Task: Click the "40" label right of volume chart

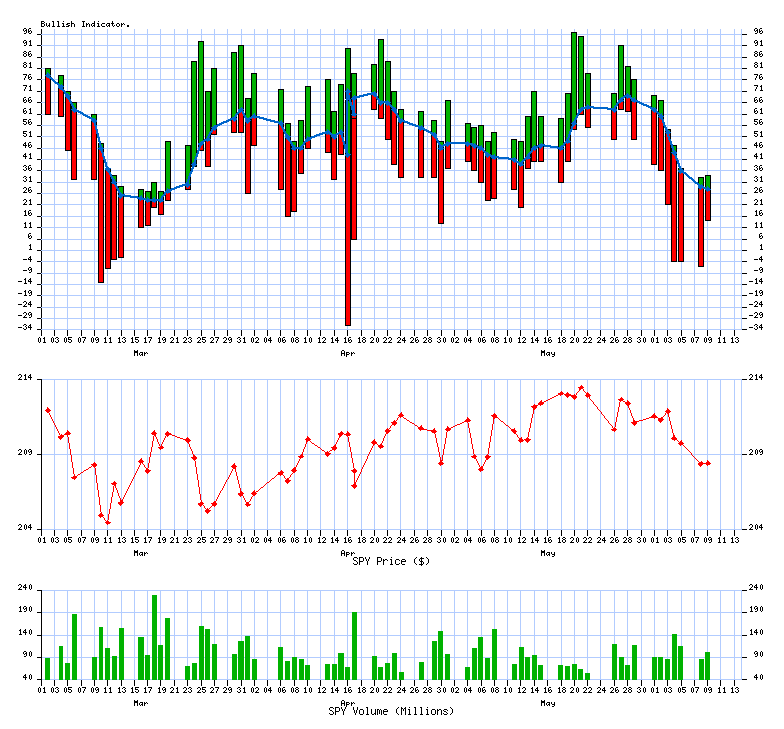Action: pos(757,678)
